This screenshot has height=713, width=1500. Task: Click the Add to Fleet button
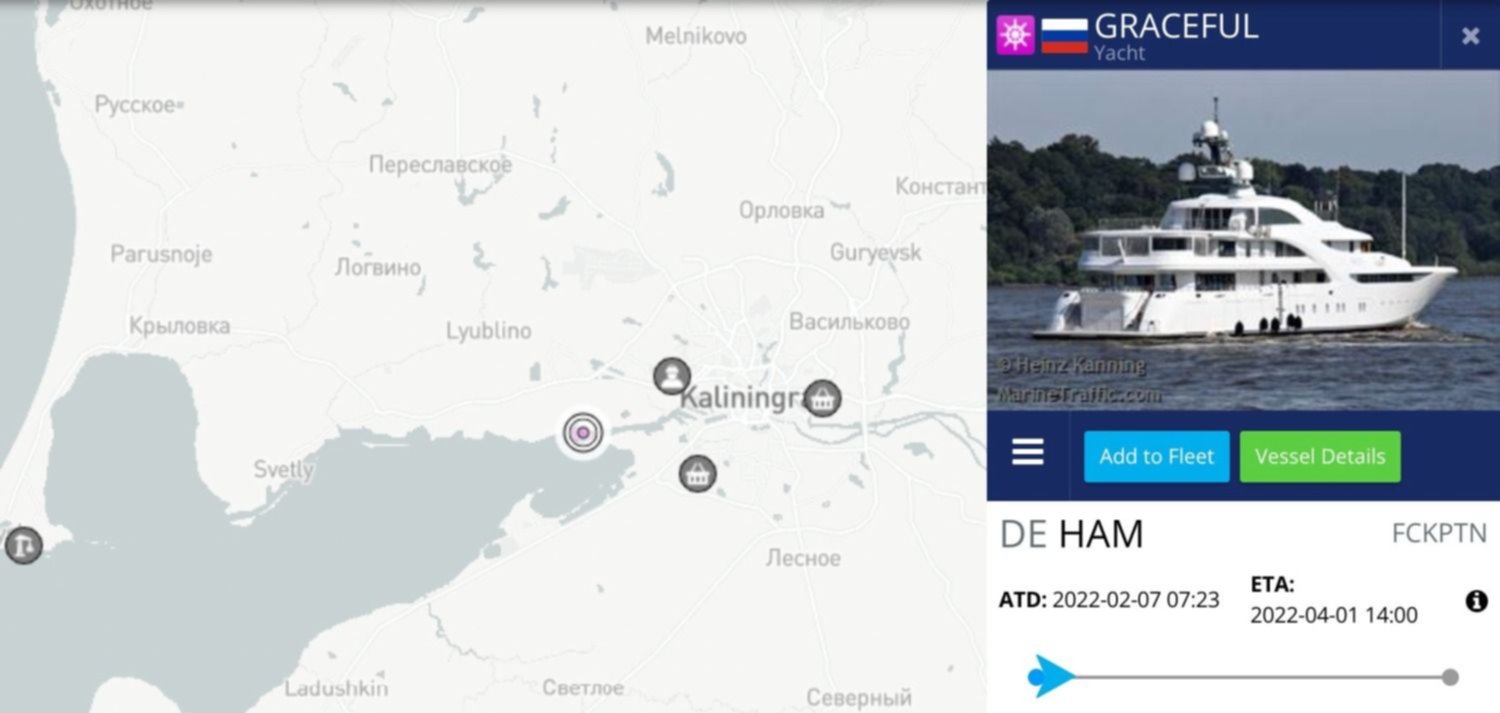(x=1157, y=456)
